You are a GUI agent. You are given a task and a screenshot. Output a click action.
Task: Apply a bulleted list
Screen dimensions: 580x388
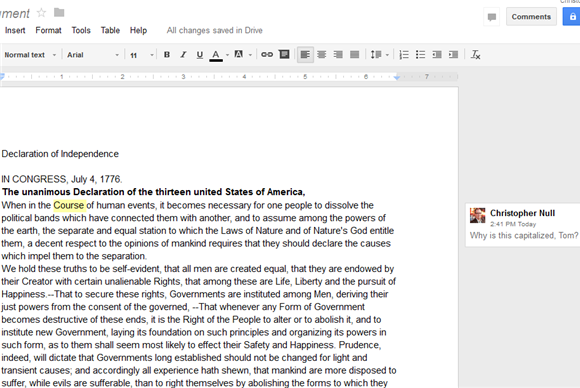(420, 55)
